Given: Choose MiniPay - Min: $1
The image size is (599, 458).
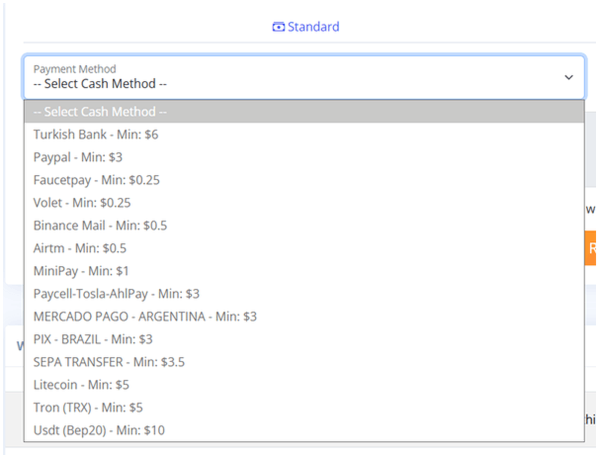Looking at the screenshot, I should [x=304, y=271].
